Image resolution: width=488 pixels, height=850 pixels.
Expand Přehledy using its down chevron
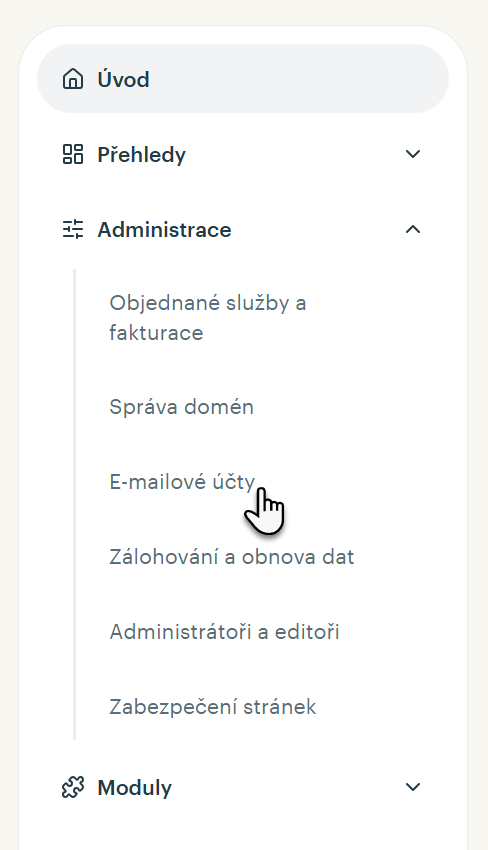(x=413, y=154)
